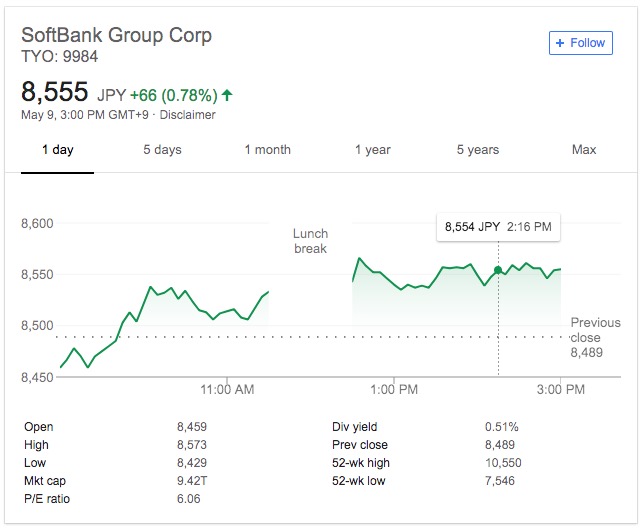Switch to the 5 days tab
Screen dimensions: 643x531
(162, 150)
